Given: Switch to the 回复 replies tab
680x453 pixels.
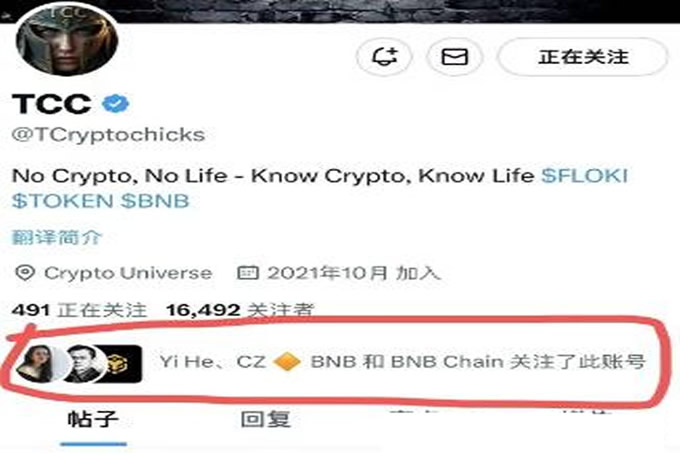Looking at the screenshot, I should [x=265, y=419].
